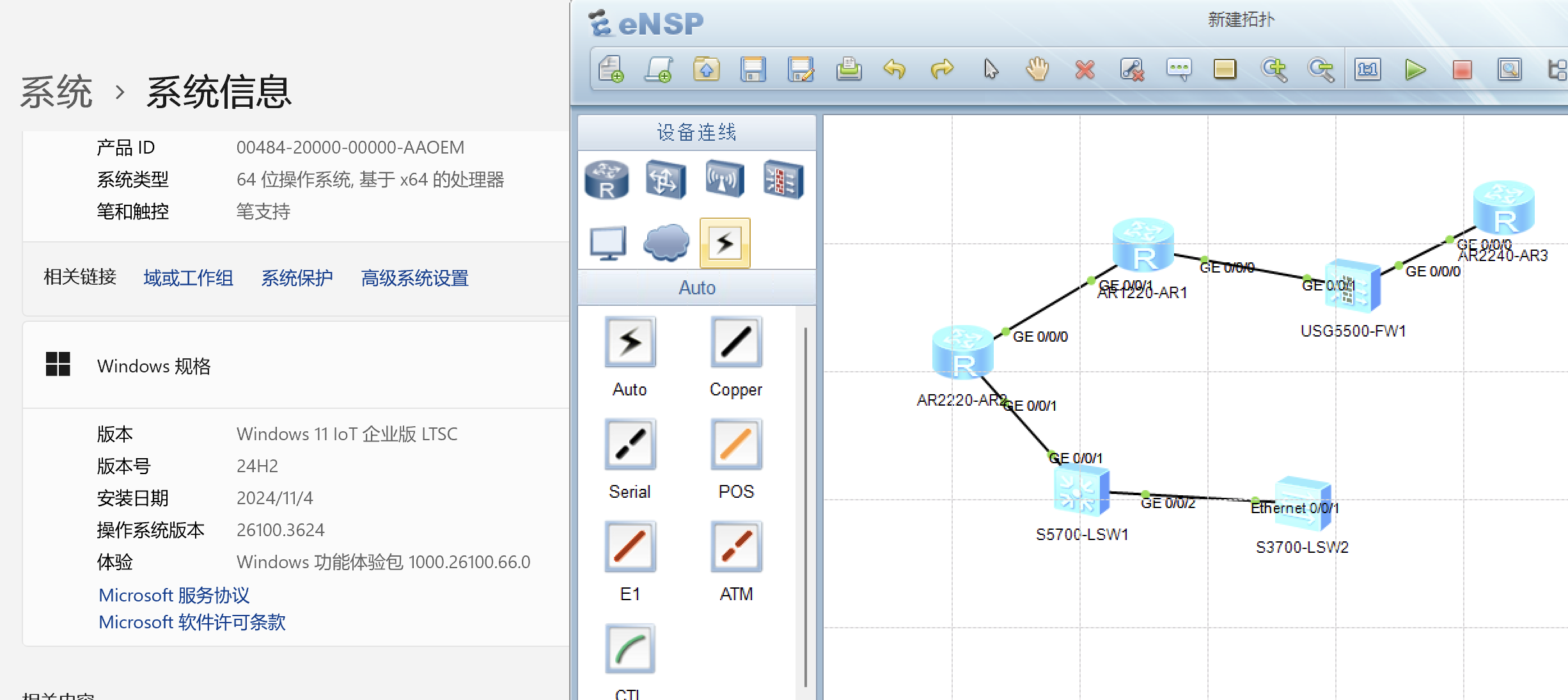Click the rectangle palette icon in toolbar
Screen dimensions: 1568x700
pos(1225,69)
